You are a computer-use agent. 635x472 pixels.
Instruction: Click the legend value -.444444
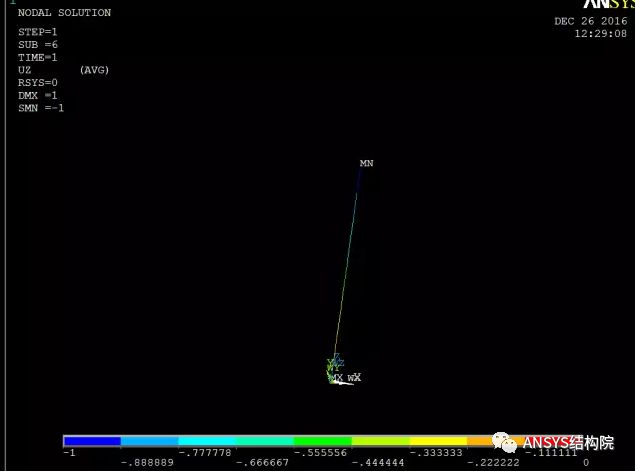[378, 462]
